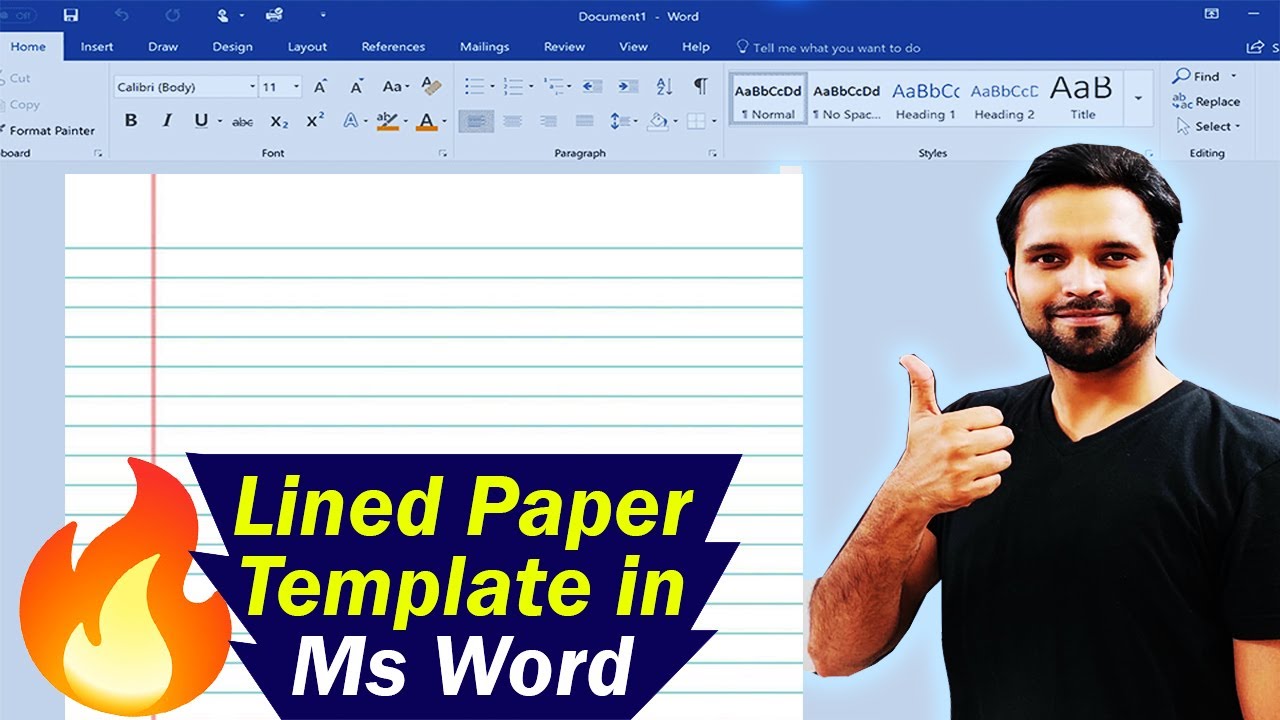Apply bullet list with the Bullets icon
The height and width of the screenshot is (720, 1280).
[x=475, y=87]
